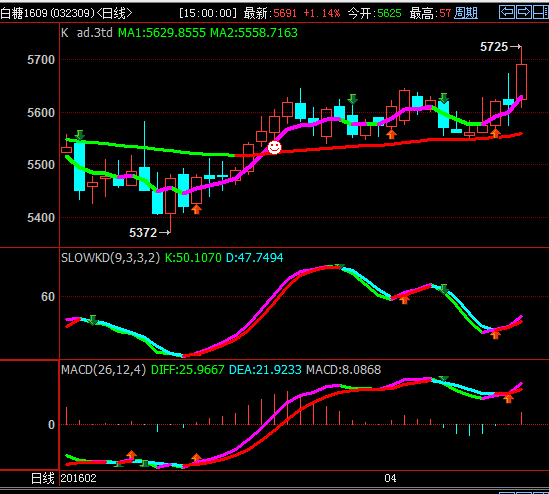Viewport: 549px width, 494px height.
Task: Click the smiley face crossover marker
Action: tap(274, 147)
